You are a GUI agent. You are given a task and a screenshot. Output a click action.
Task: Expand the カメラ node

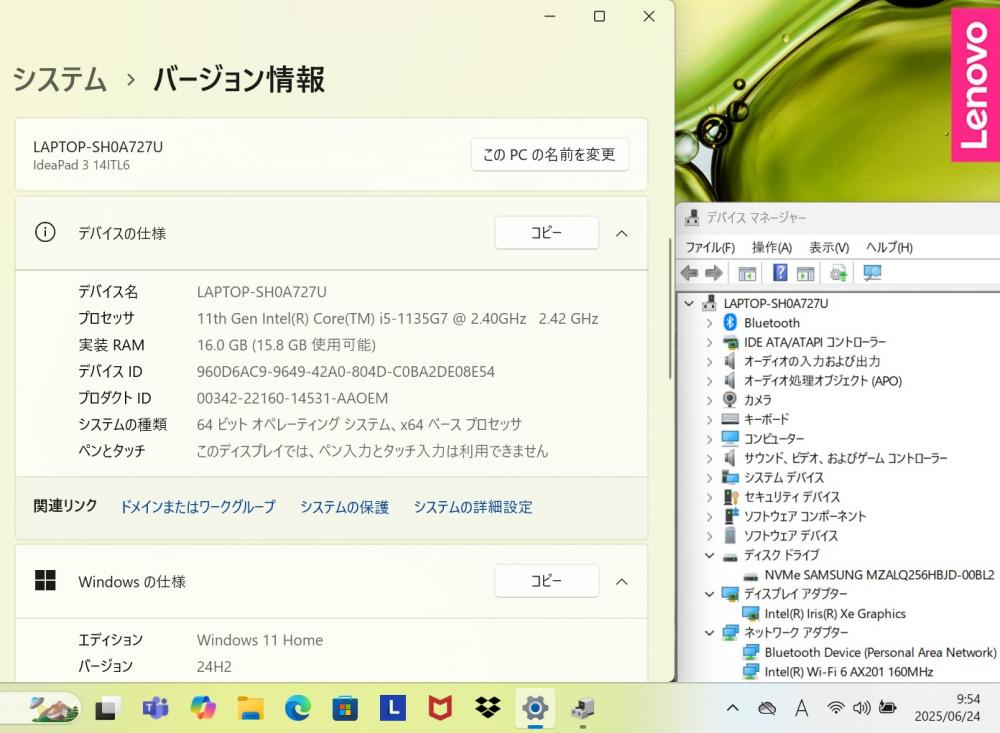pyautogui.click(x=709, y=400)
